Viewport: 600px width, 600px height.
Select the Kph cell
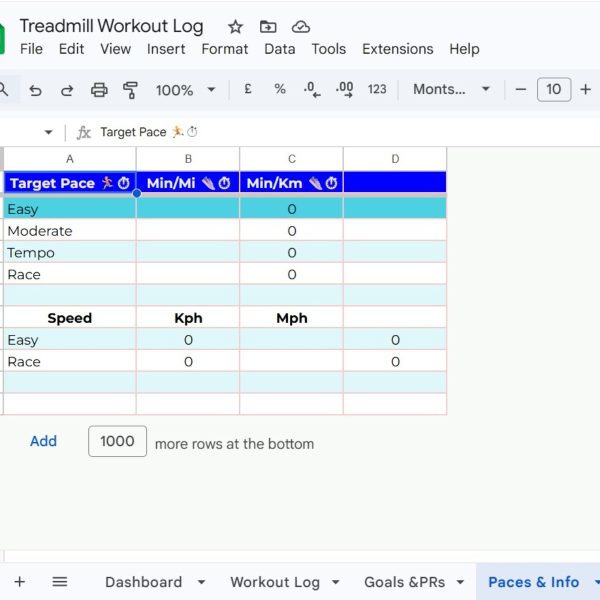188,318
